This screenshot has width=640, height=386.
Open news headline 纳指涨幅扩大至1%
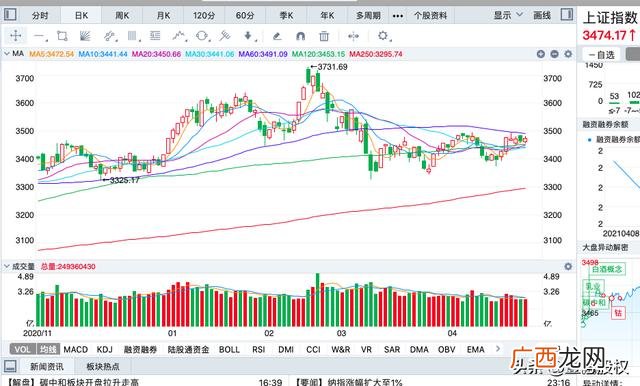tap(365, 382)
